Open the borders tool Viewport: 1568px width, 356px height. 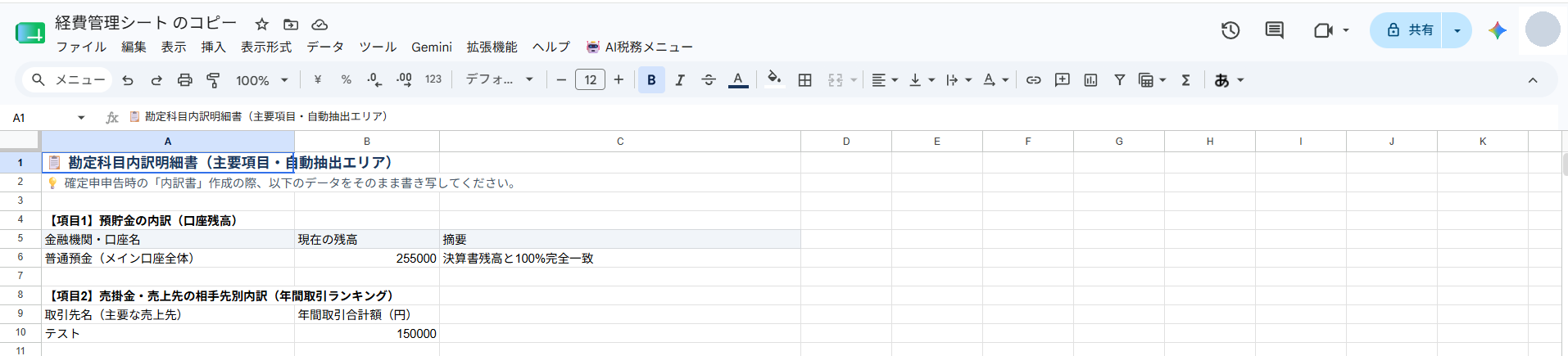coord(805,80)
